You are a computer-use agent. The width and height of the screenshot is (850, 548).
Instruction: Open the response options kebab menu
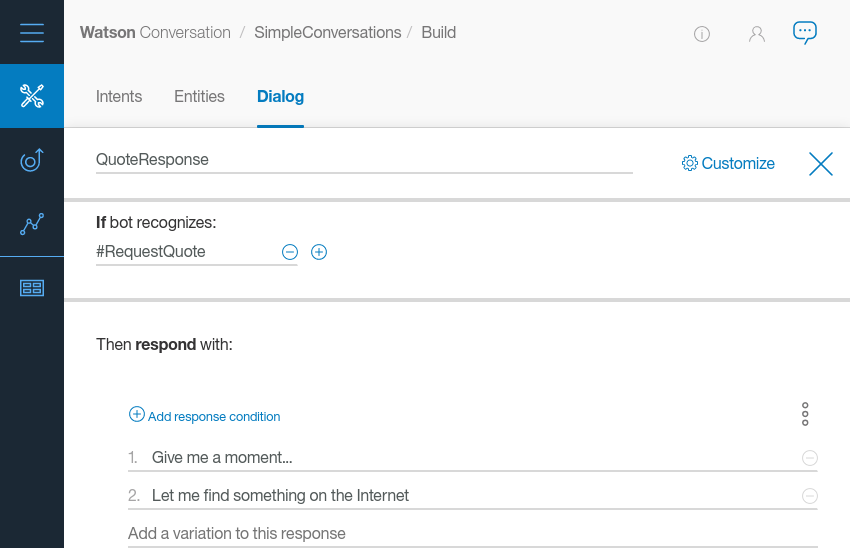pyautogui.click(x=805, y=414)
